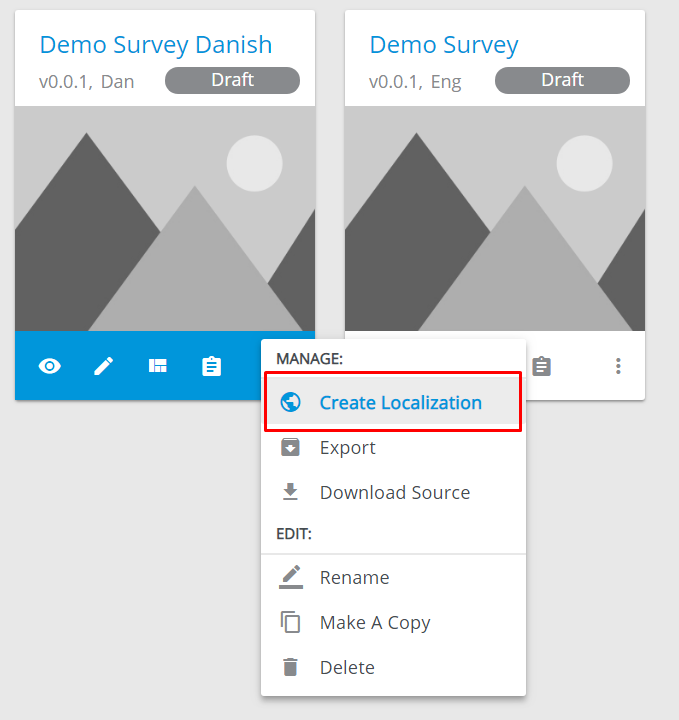Click the "v0.0.1, Eng" version text
Viewport: 679px width, 720px height.
click(x=415, y=82)
